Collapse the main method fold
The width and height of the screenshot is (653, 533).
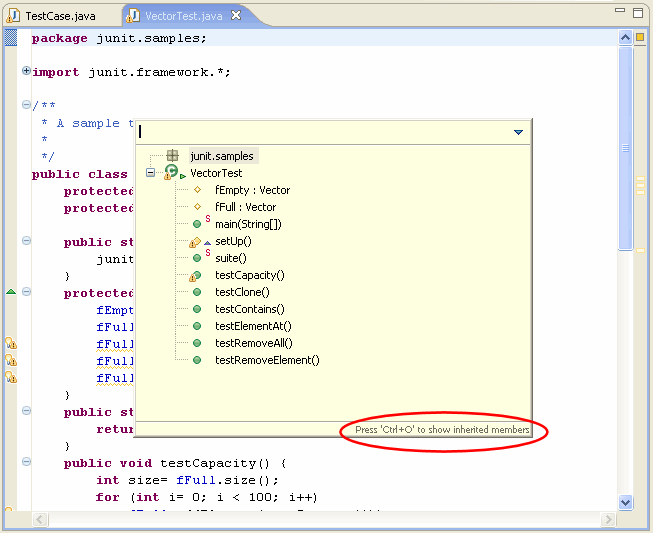click(26, 241)
